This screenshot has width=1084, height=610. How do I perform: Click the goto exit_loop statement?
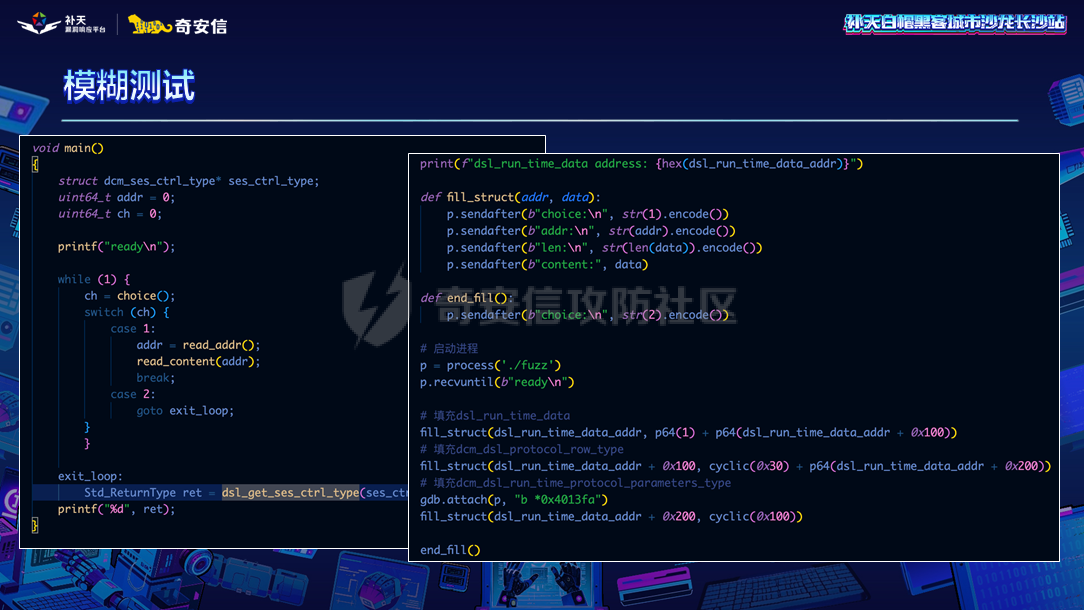pyautogui.click(x=185, y=410)
